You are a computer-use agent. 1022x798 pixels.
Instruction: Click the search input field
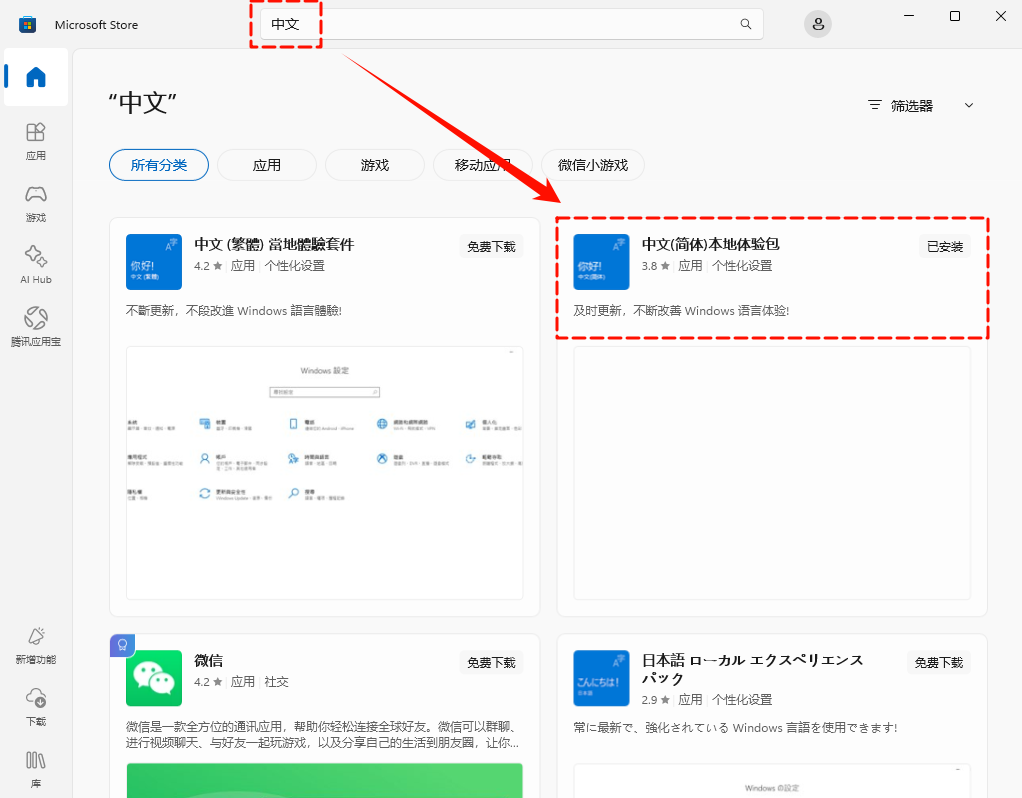point(450,23)
